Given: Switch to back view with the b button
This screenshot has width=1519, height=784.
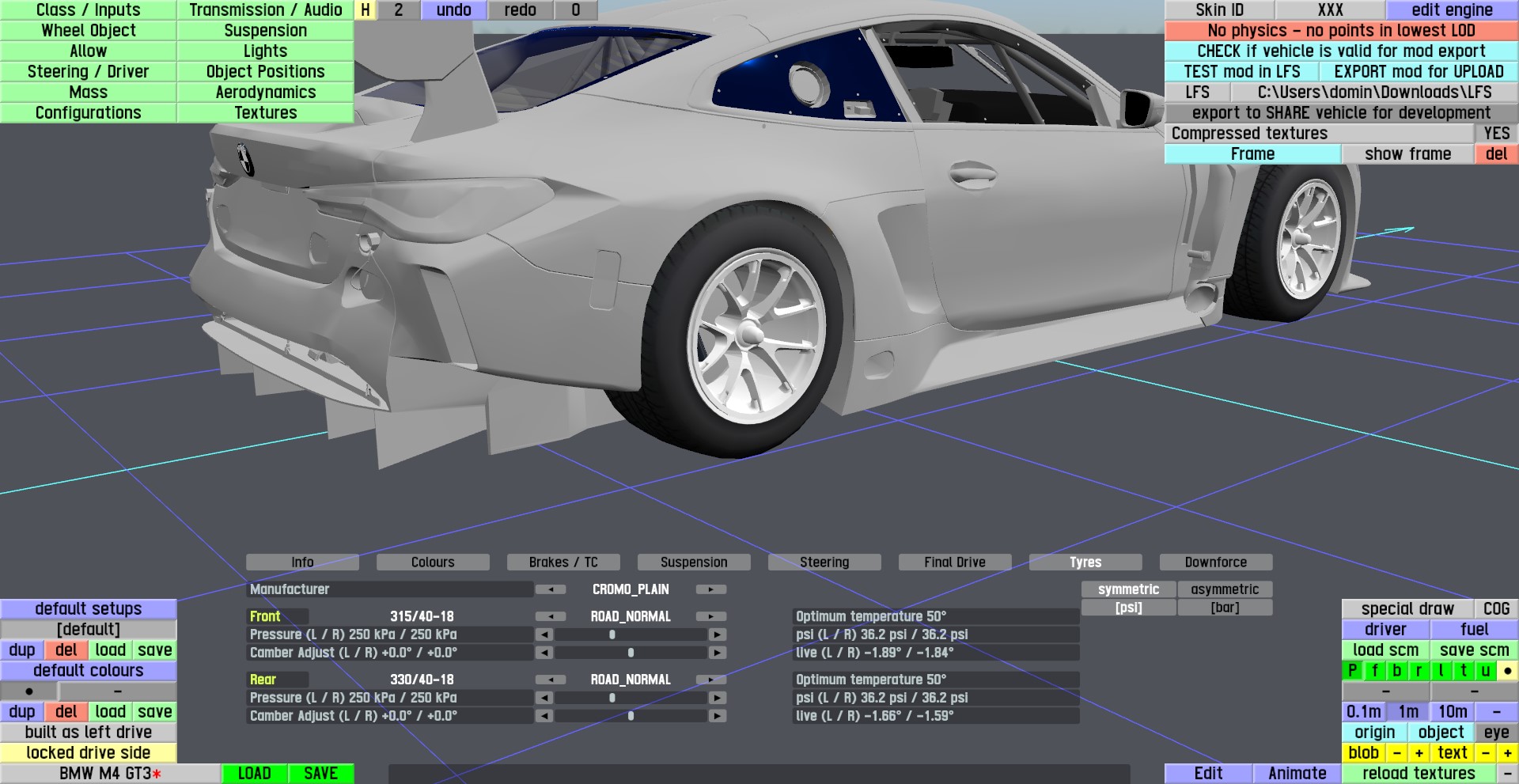Looking at the screenshot, I should pyautogui.click(x=1397, y=671).
